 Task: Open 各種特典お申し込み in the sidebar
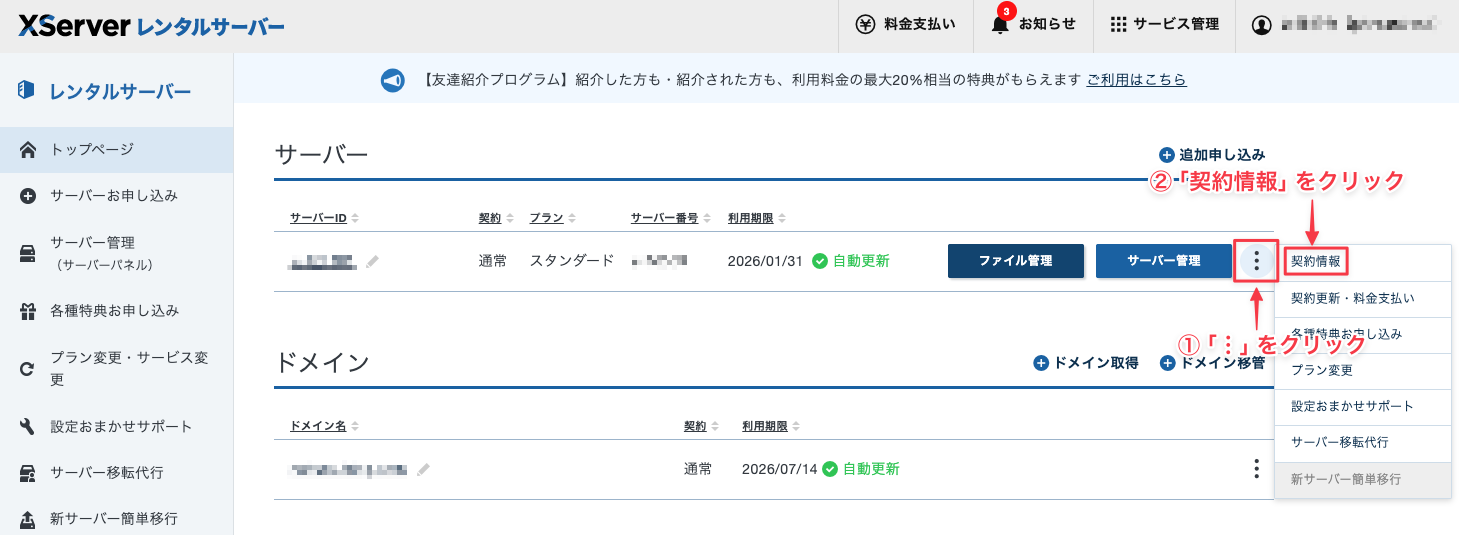coord(116,311)
